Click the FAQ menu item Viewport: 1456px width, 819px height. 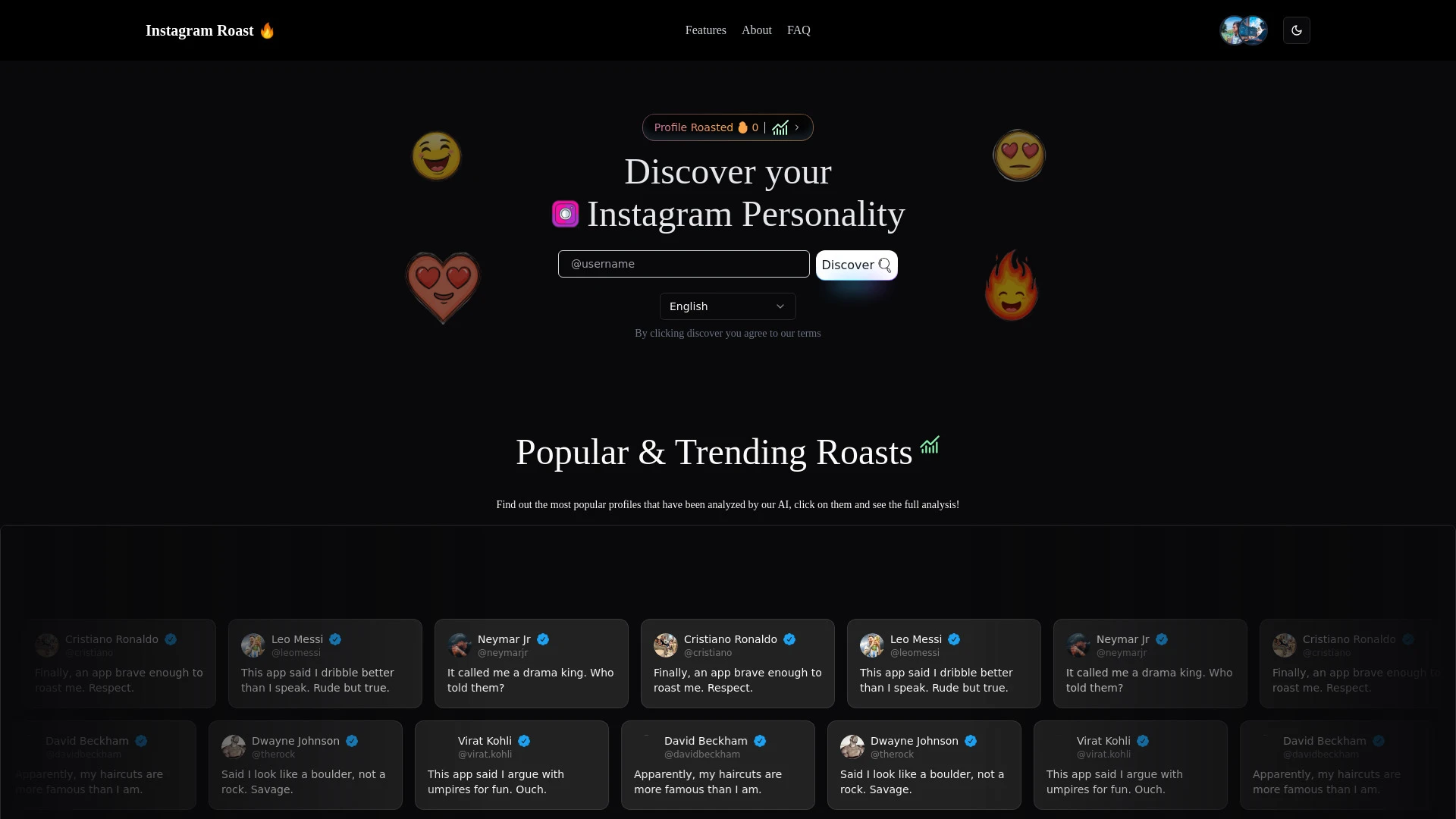[x=798, y=30]
